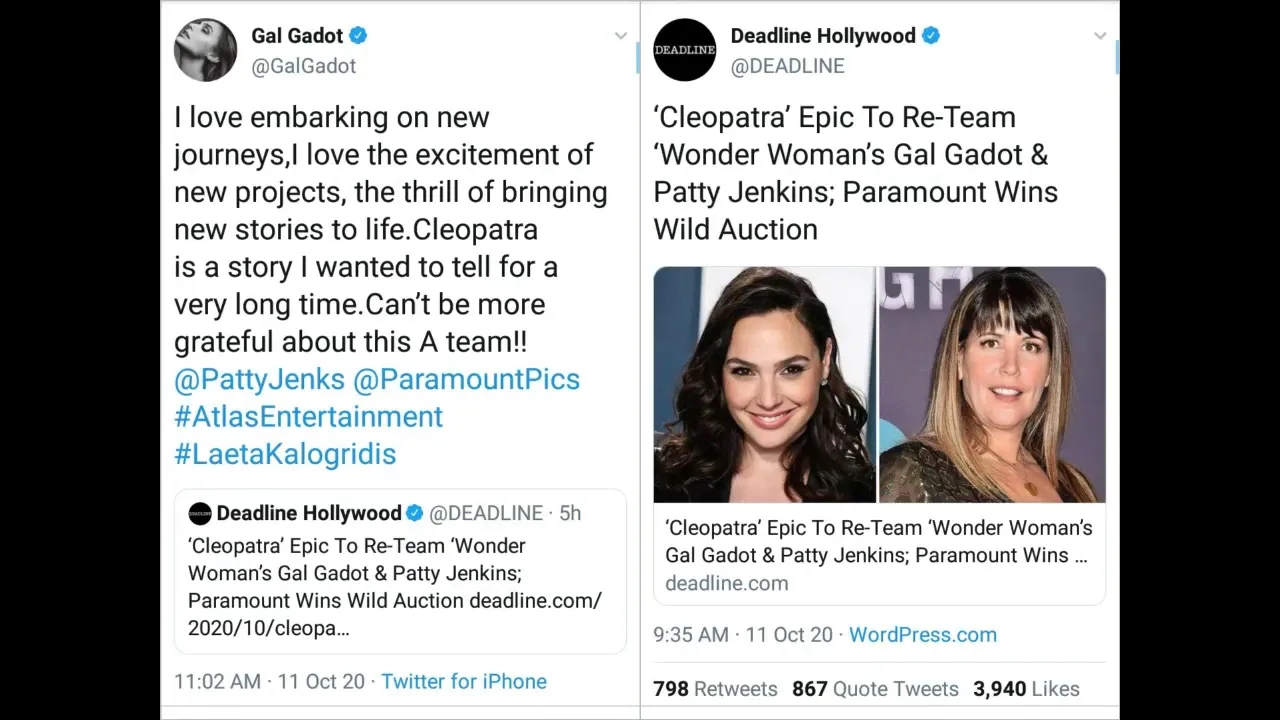Open Twitter for iPhone source link
This screenshot has height=720, width=1280.
pos(464,681)
